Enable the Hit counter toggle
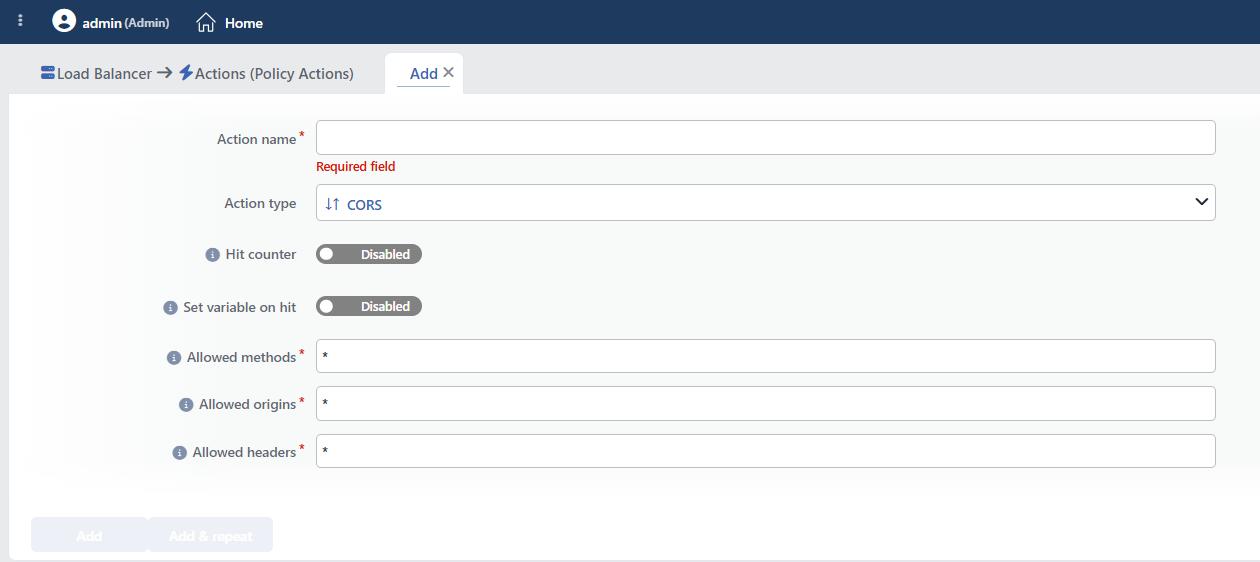 369,254
